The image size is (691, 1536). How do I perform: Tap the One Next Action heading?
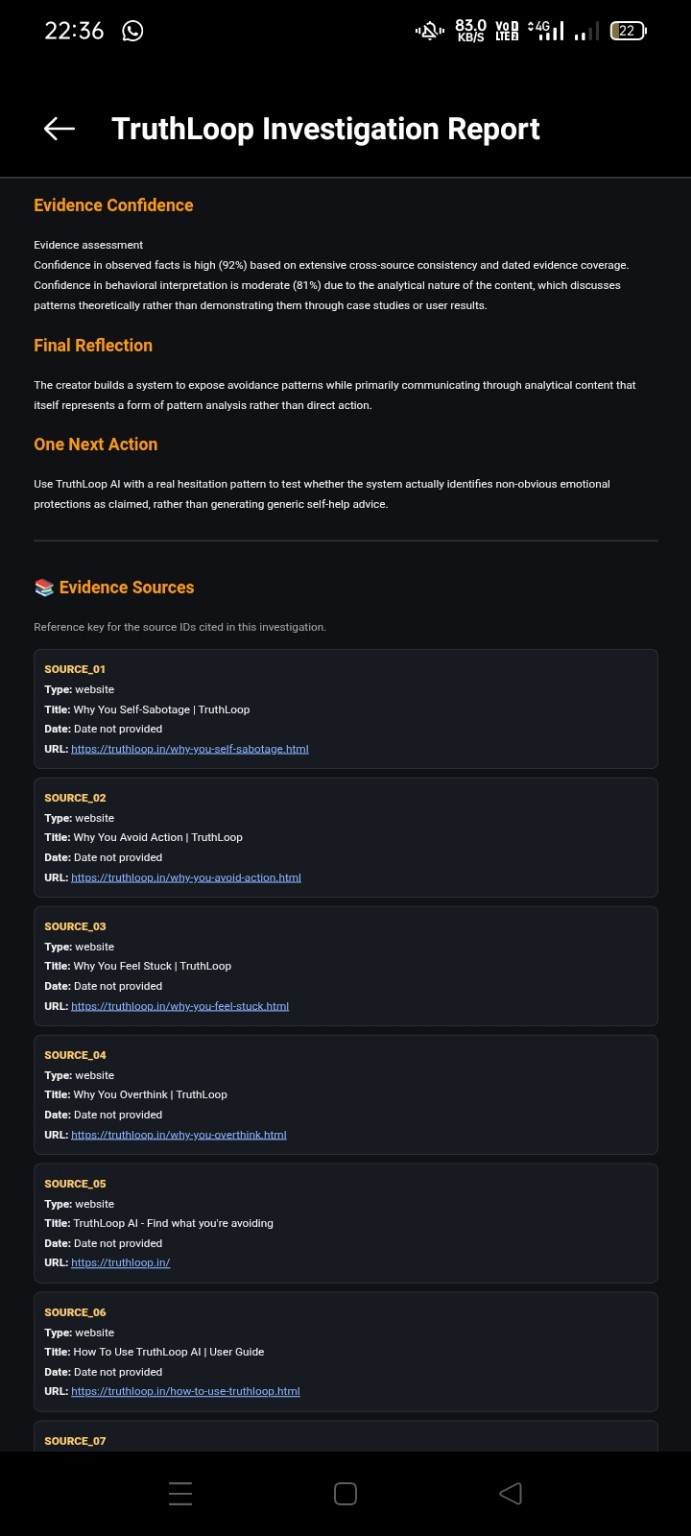[x=95, y=444]
